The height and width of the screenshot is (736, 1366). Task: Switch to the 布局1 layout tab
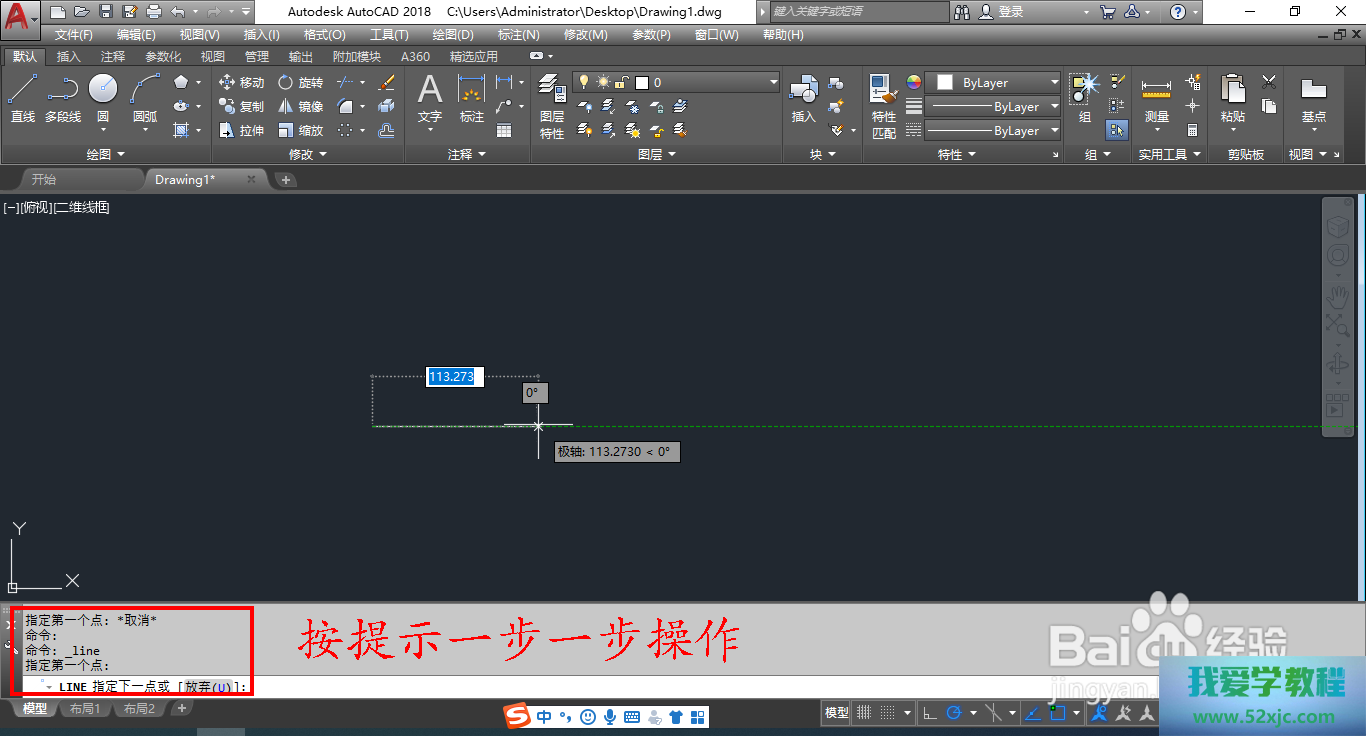[x=84, y=709]
